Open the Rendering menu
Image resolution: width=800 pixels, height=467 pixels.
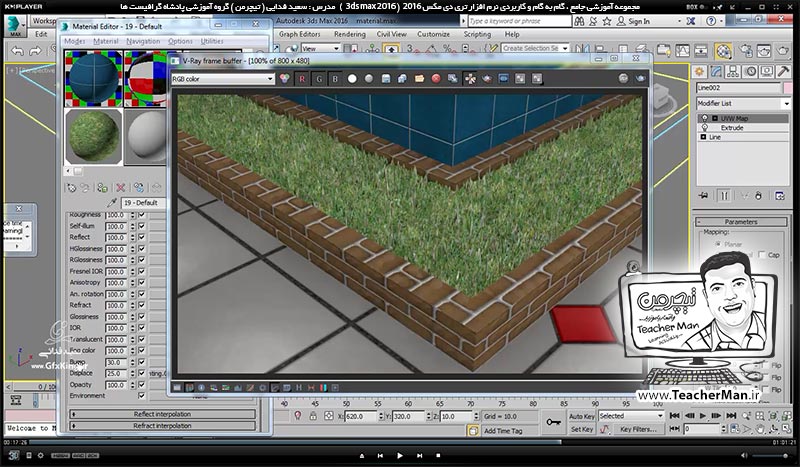pos(350,34)
